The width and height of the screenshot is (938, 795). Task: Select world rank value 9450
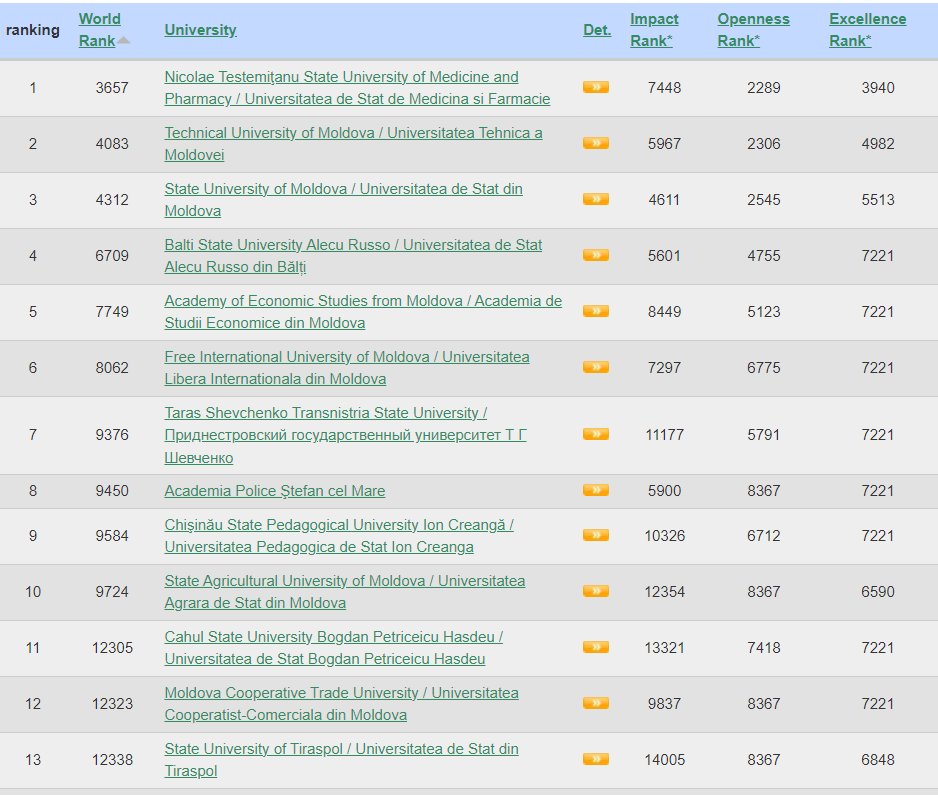tap(112, 491)
